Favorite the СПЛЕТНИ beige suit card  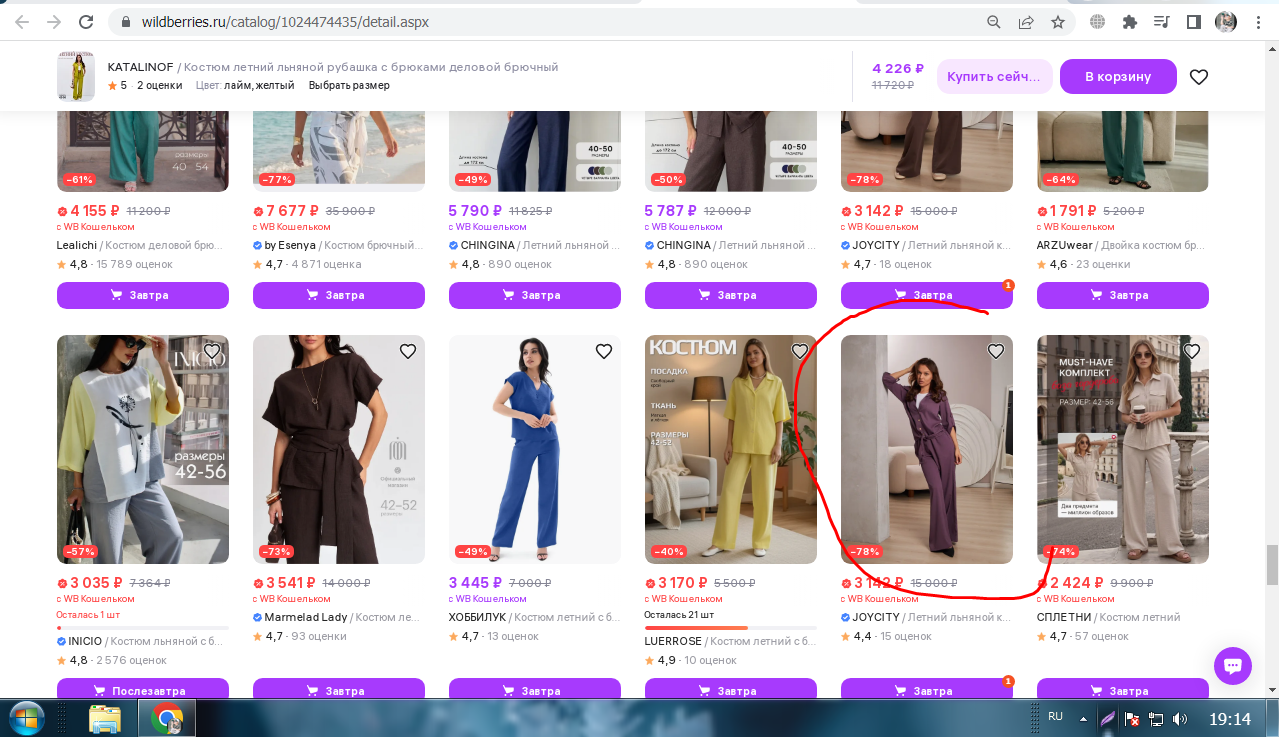1192,351
